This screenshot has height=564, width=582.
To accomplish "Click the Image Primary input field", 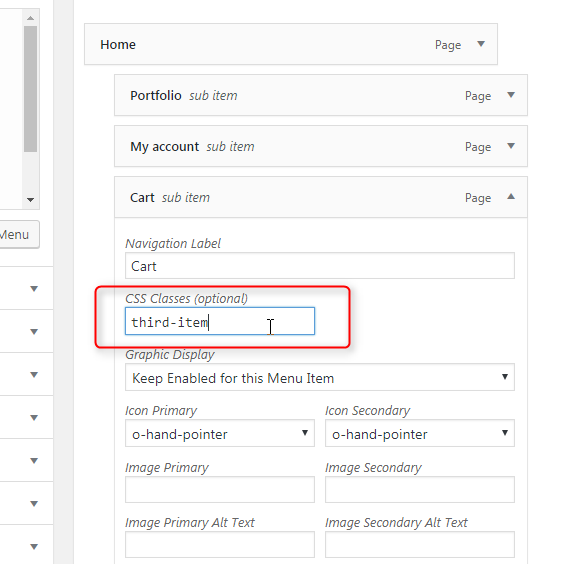I will pyautogui.click(x=220, y=489).
